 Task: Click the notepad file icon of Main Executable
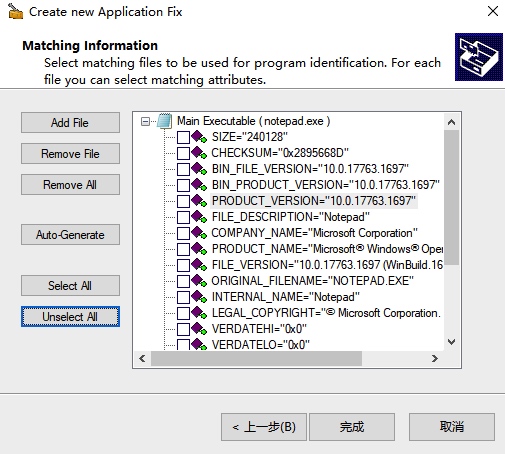(165, 121)
